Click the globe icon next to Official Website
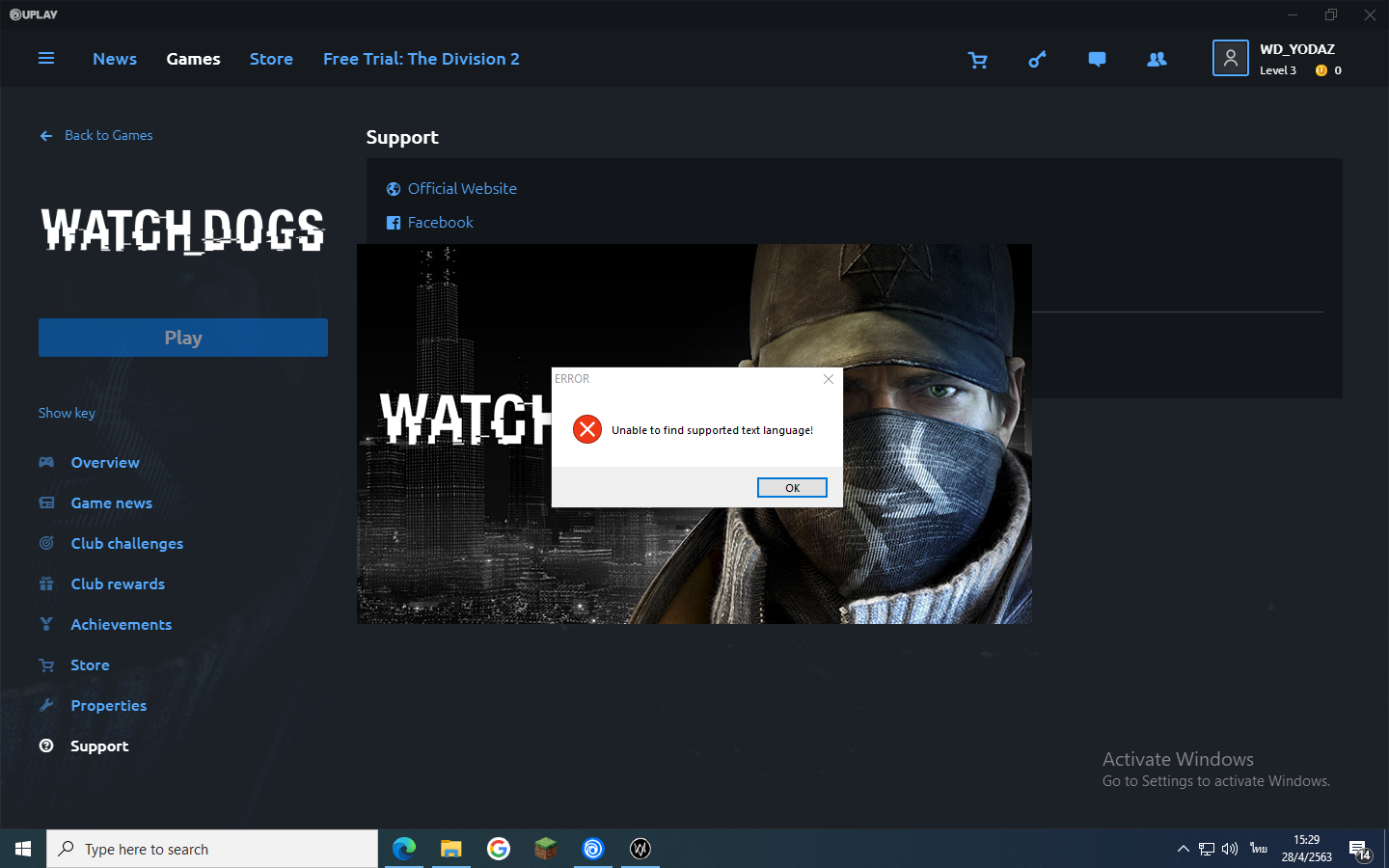1389x868 pixels. pos(394,189)
